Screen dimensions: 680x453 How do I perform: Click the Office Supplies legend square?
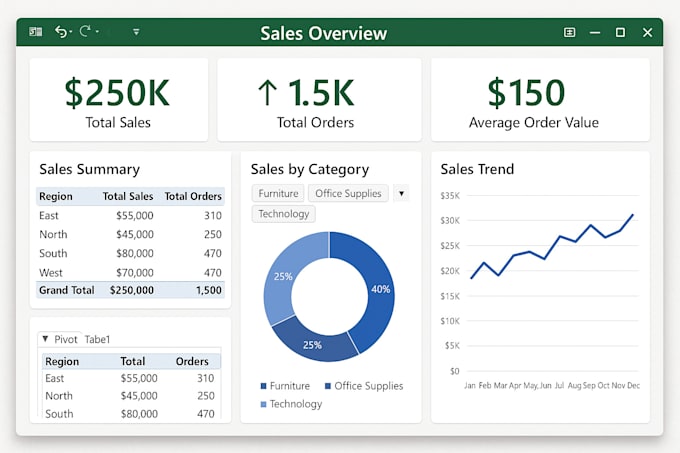[x=328, y=386]
